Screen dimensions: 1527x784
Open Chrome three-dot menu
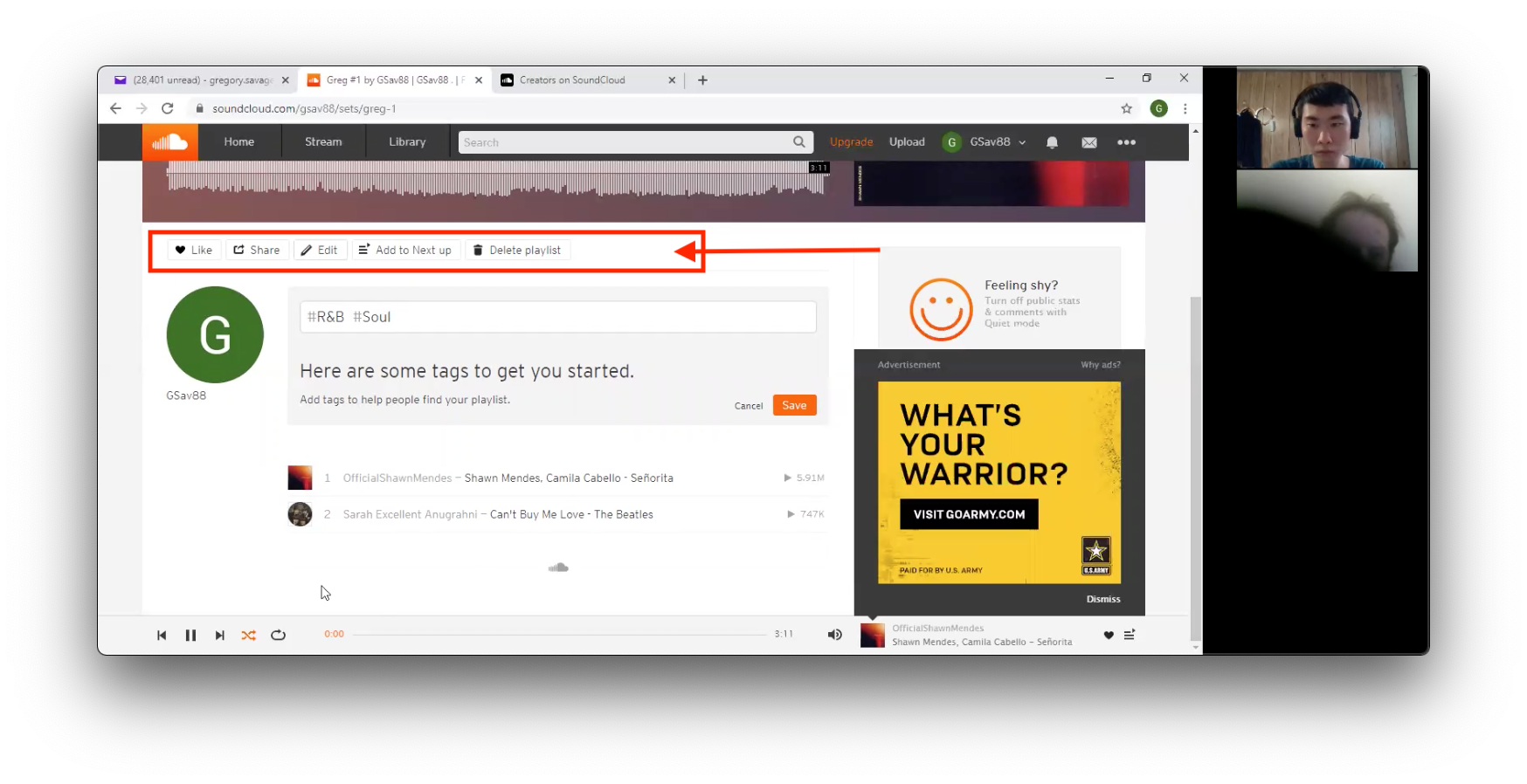[x=1185, y=108]
